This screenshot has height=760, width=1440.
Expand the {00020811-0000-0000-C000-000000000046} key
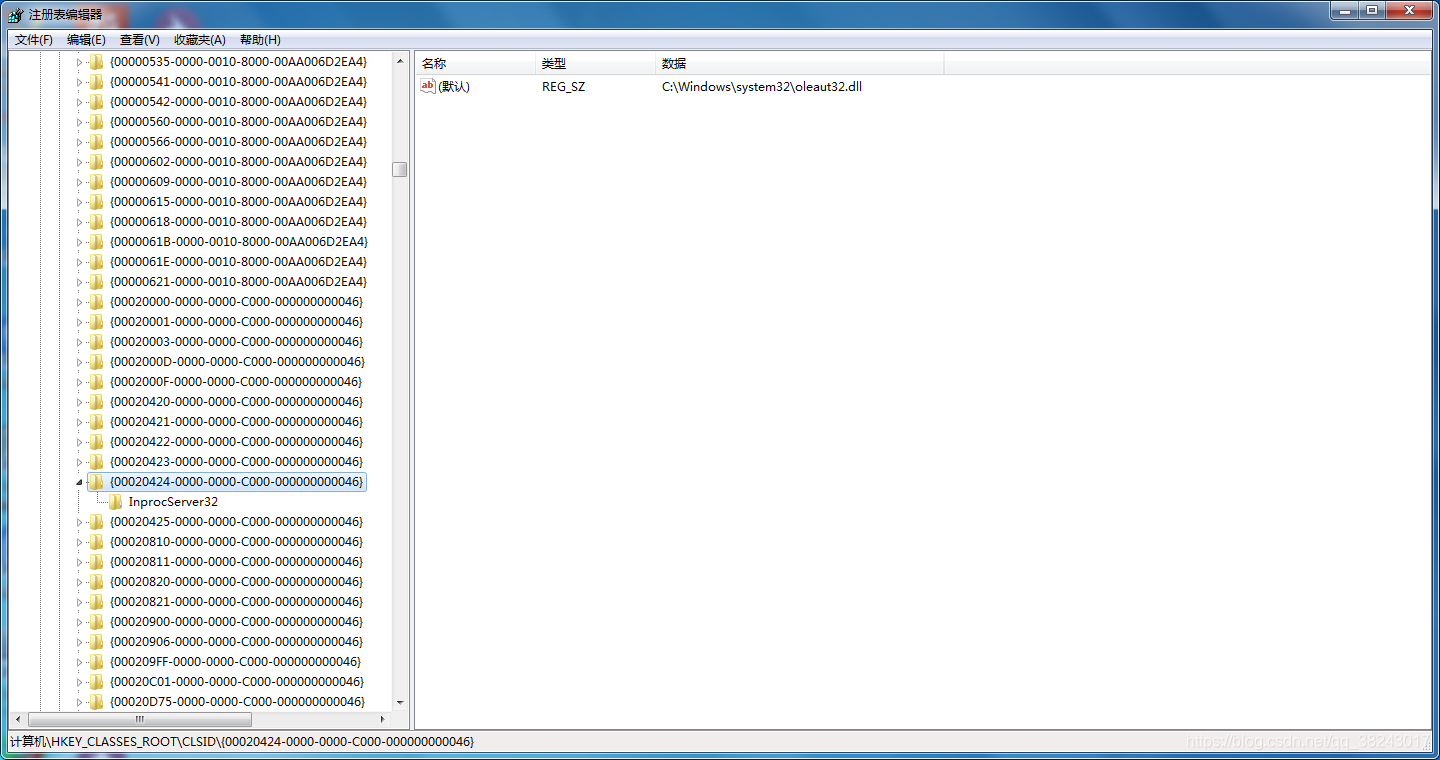tap(80, 562)
